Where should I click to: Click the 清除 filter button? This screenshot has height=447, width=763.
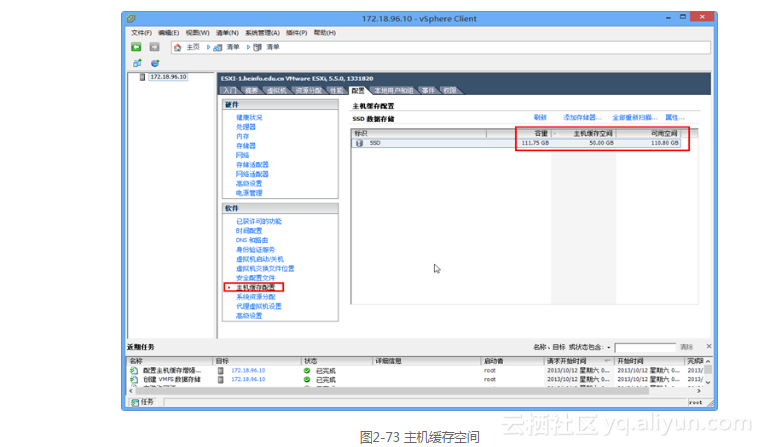(x=687, y=347)
